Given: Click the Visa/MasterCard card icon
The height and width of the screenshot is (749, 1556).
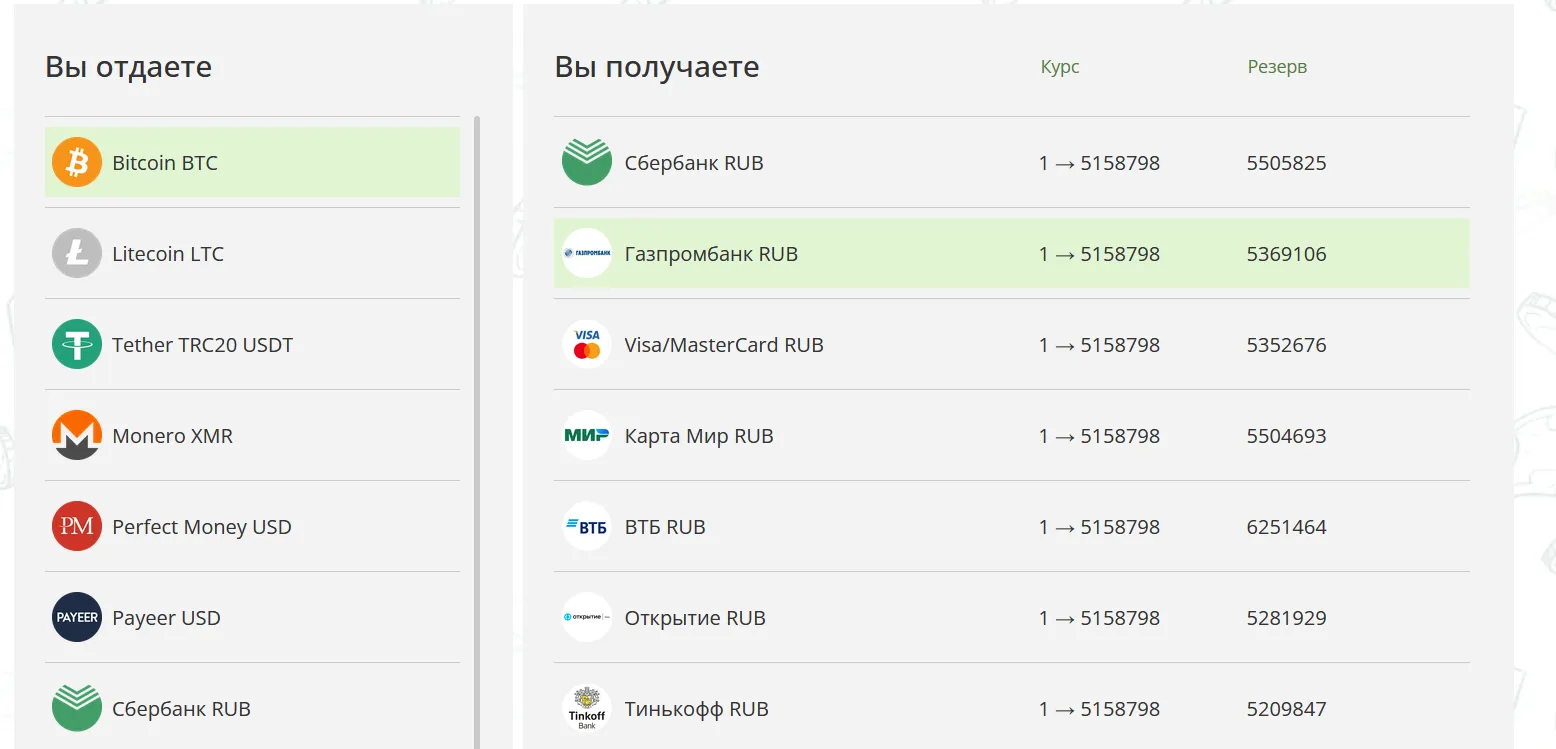Looking at the screenshot, I should 587,344.
